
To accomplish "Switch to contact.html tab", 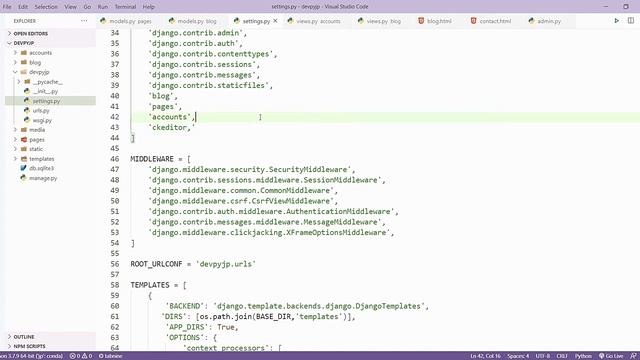I will pos(495,21).
